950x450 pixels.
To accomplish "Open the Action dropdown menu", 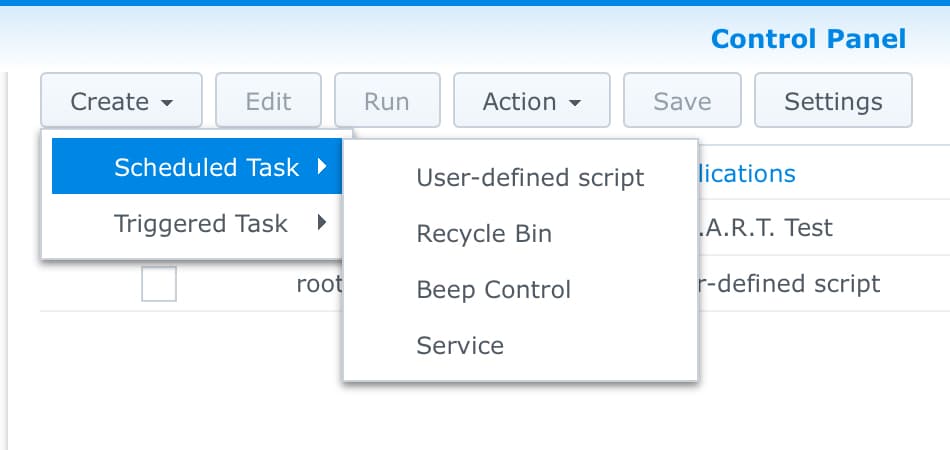I will coord(532,101).
